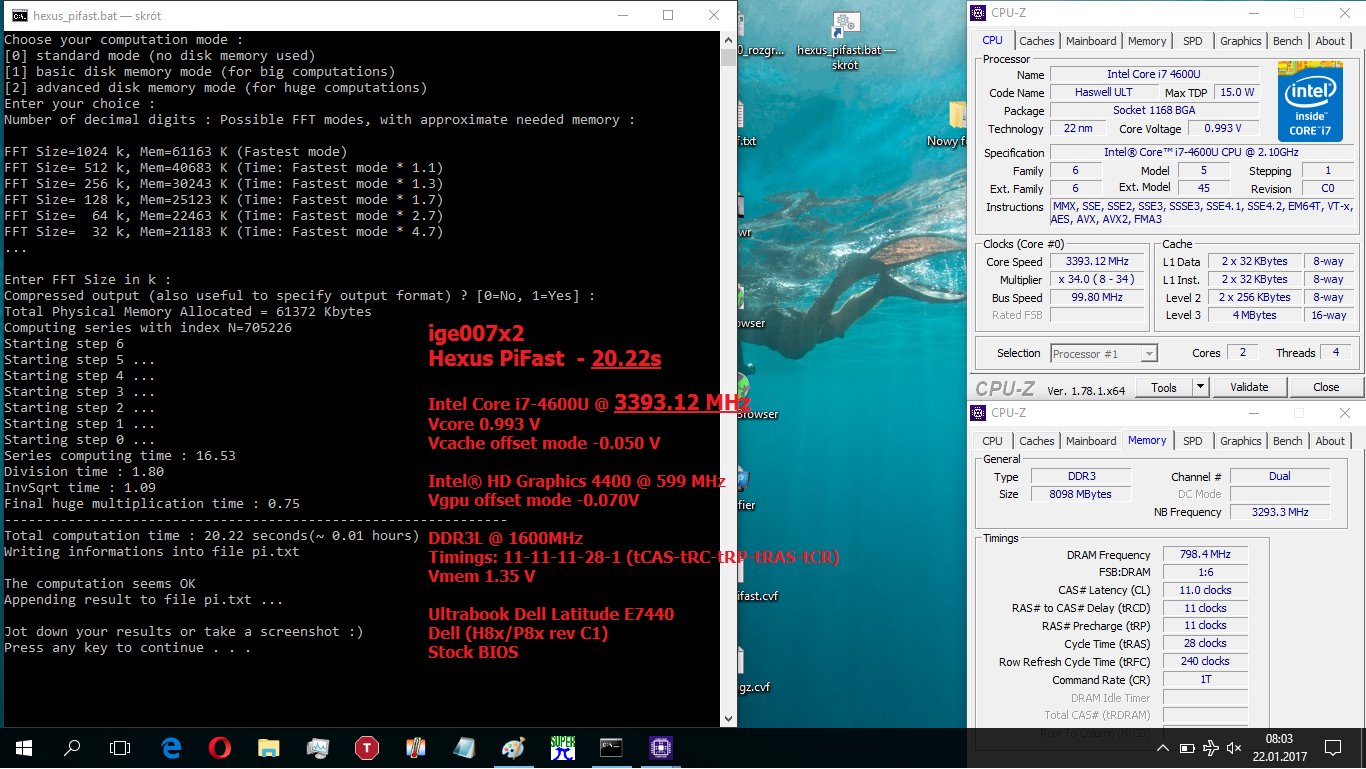Select CPU tab in upper CPU-Z window
The image size is (1366, 769).
tap(992, 40)
